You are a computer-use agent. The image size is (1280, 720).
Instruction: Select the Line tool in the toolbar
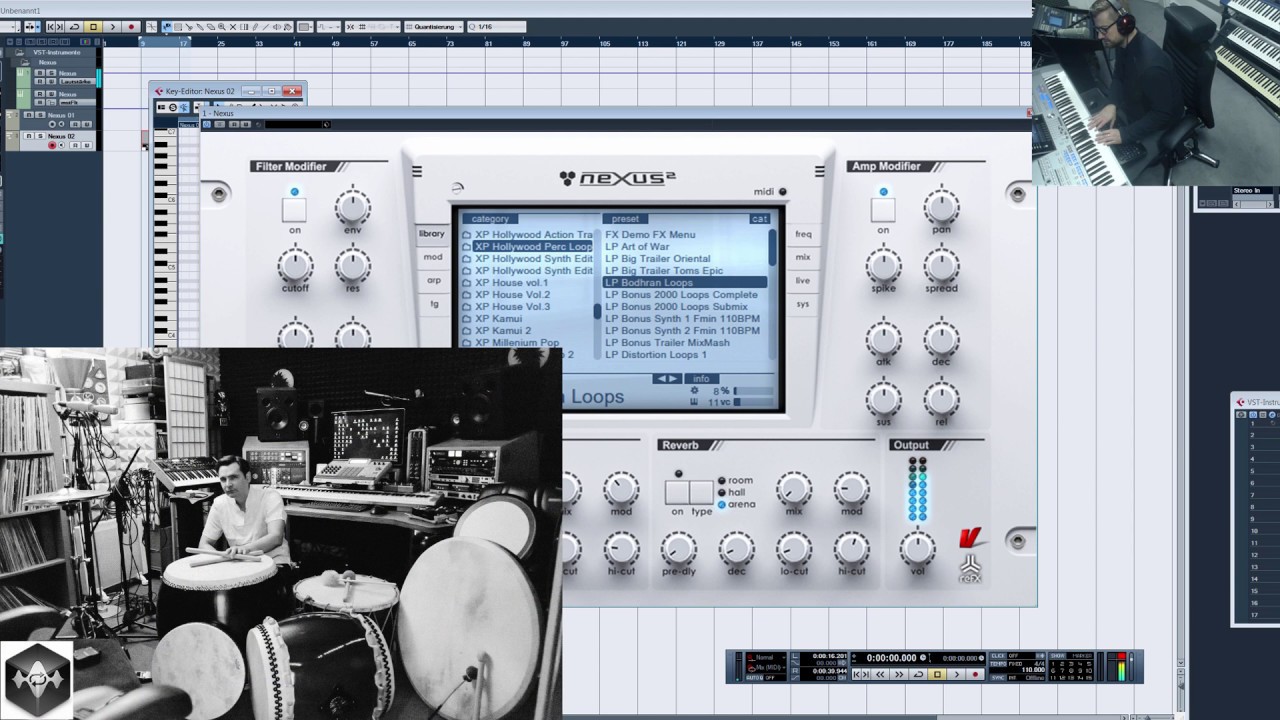[266, 27]
